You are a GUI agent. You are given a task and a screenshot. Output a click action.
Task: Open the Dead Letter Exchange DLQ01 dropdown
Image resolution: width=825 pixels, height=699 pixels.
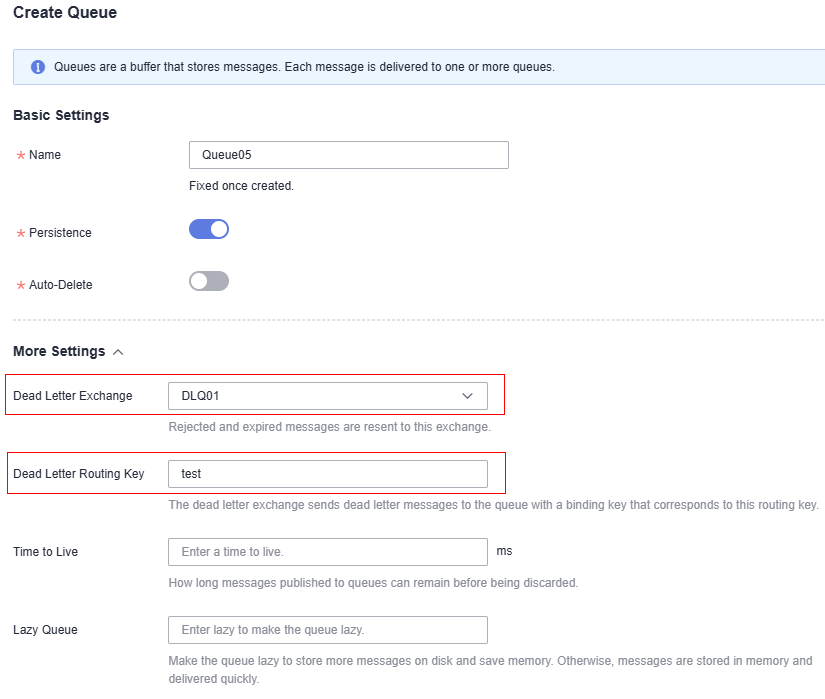(328, 396)
